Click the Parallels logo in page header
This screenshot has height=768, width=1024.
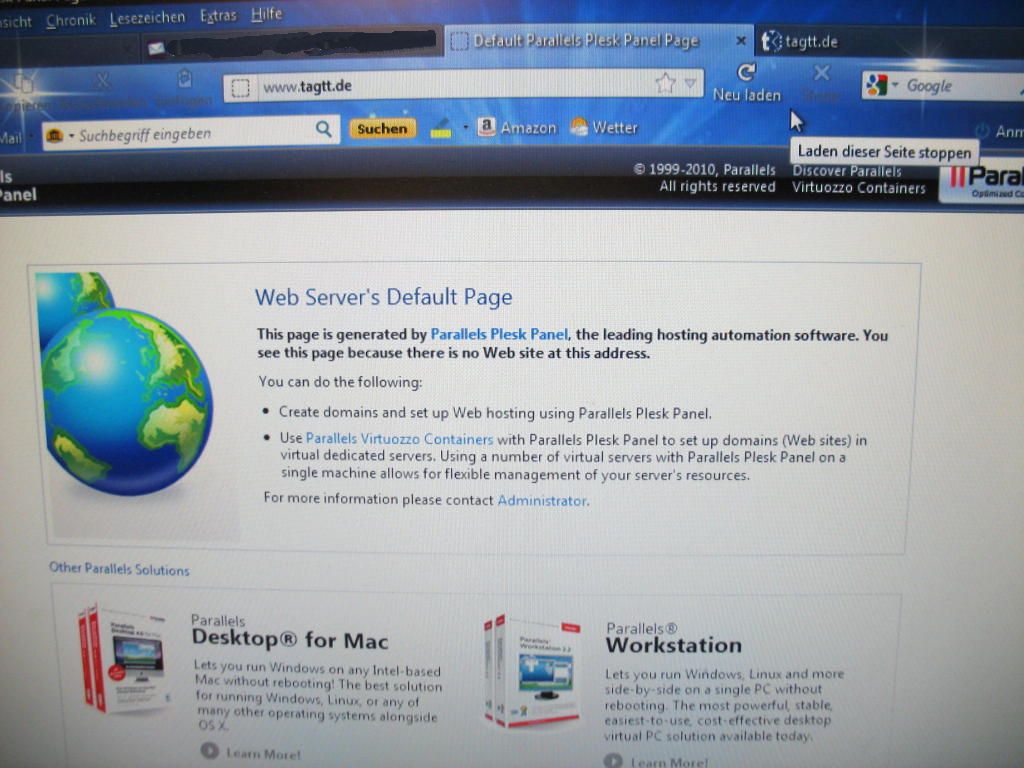[982, 181]
